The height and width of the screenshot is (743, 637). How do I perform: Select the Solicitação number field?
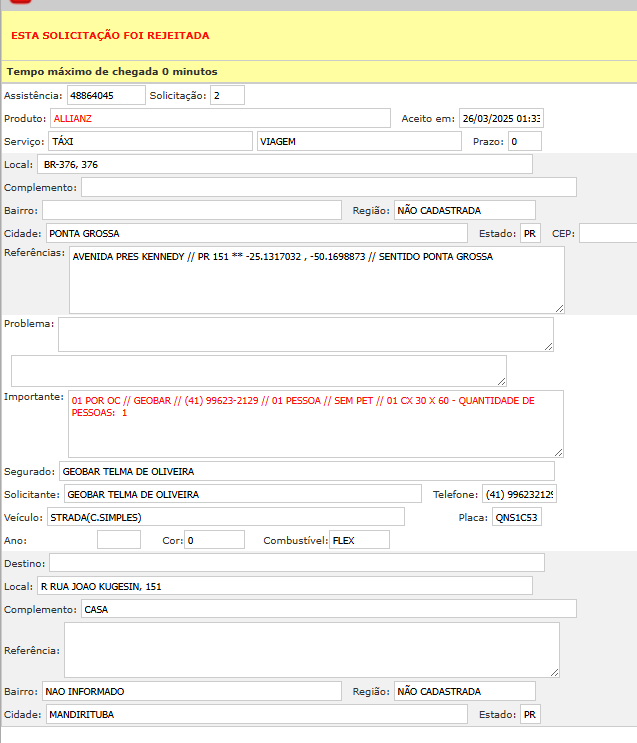(227, 95)
